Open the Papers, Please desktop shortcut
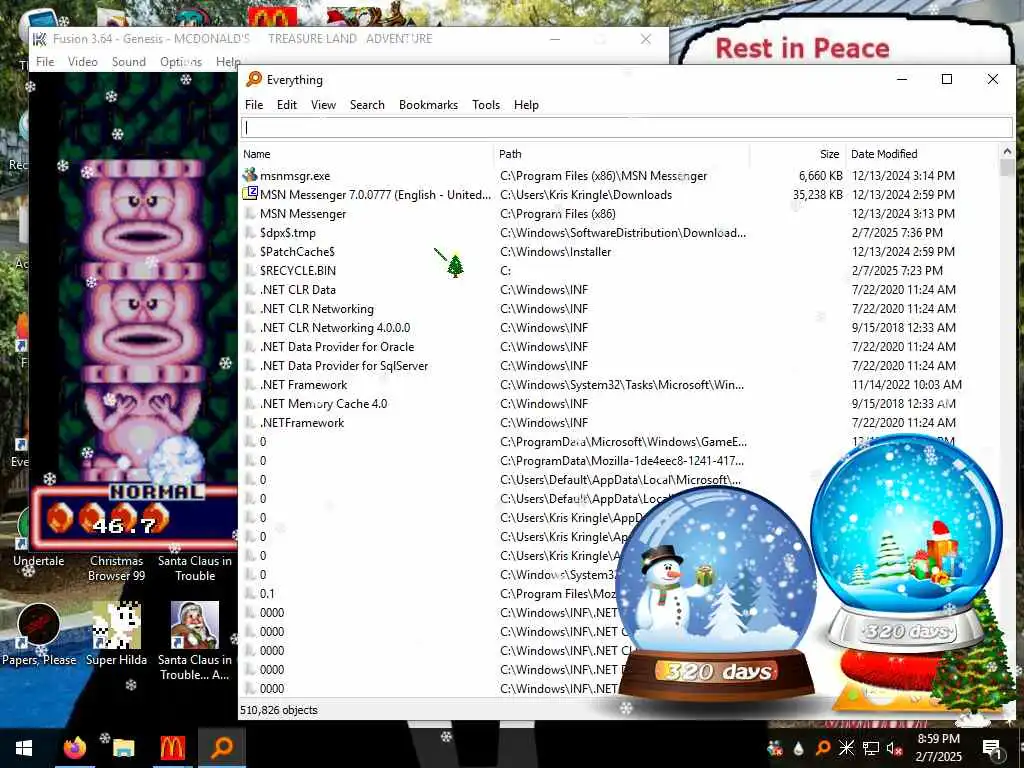1024x768 pixels. pyautogui.click(x=39, y=633)
